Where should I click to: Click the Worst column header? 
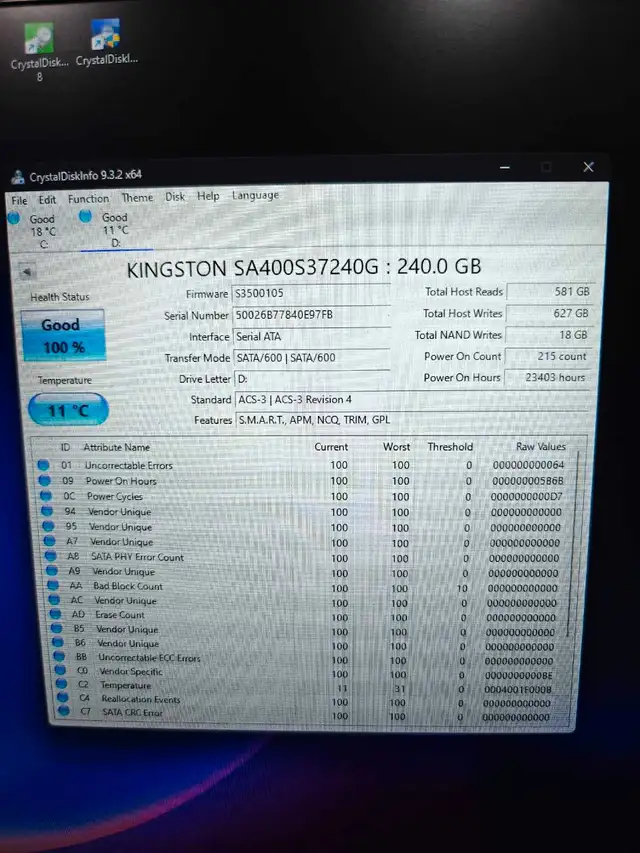(x=396, y=447)
